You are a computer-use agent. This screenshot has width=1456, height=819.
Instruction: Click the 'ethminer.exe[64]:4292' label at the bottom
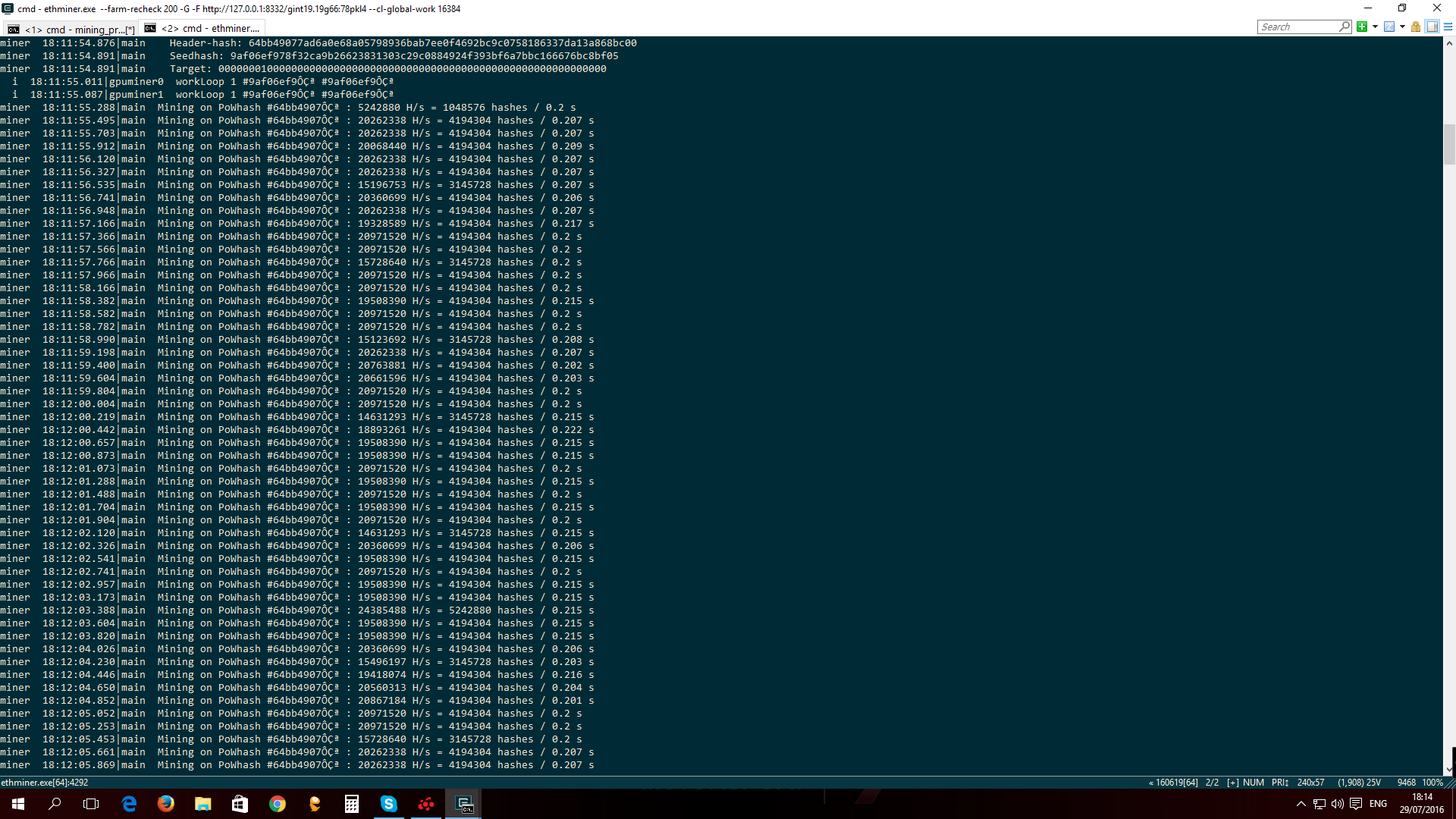coord(42,782)
